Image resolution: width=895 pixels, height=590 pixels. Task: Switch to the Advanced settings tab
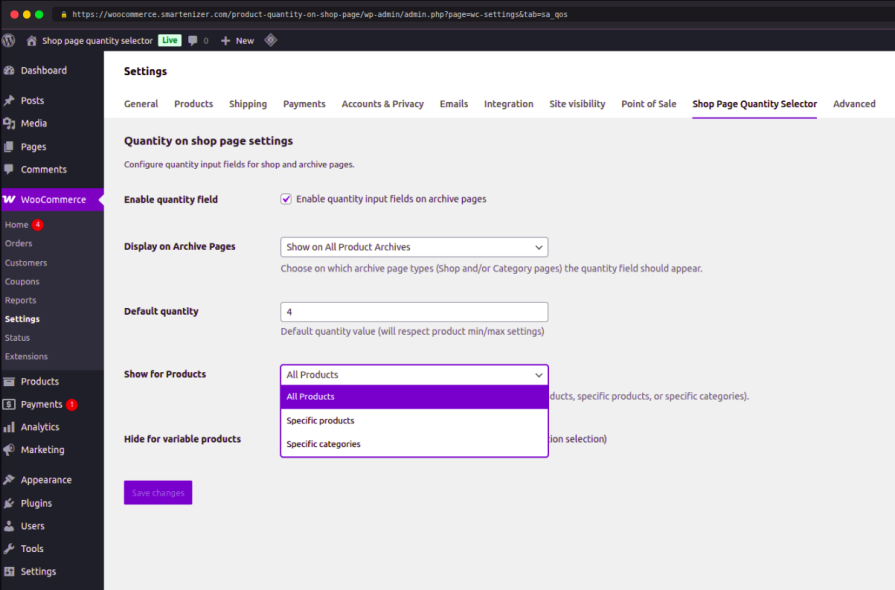click(854, 103)
